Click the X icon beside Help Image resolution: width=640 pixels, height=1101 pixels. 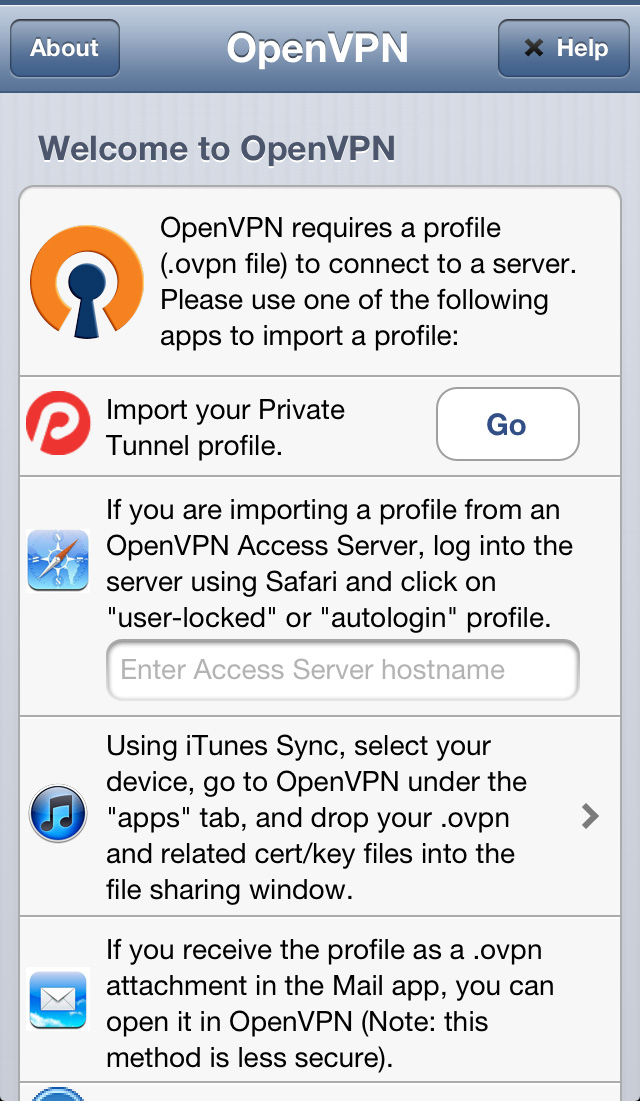(x=534, y=48)
